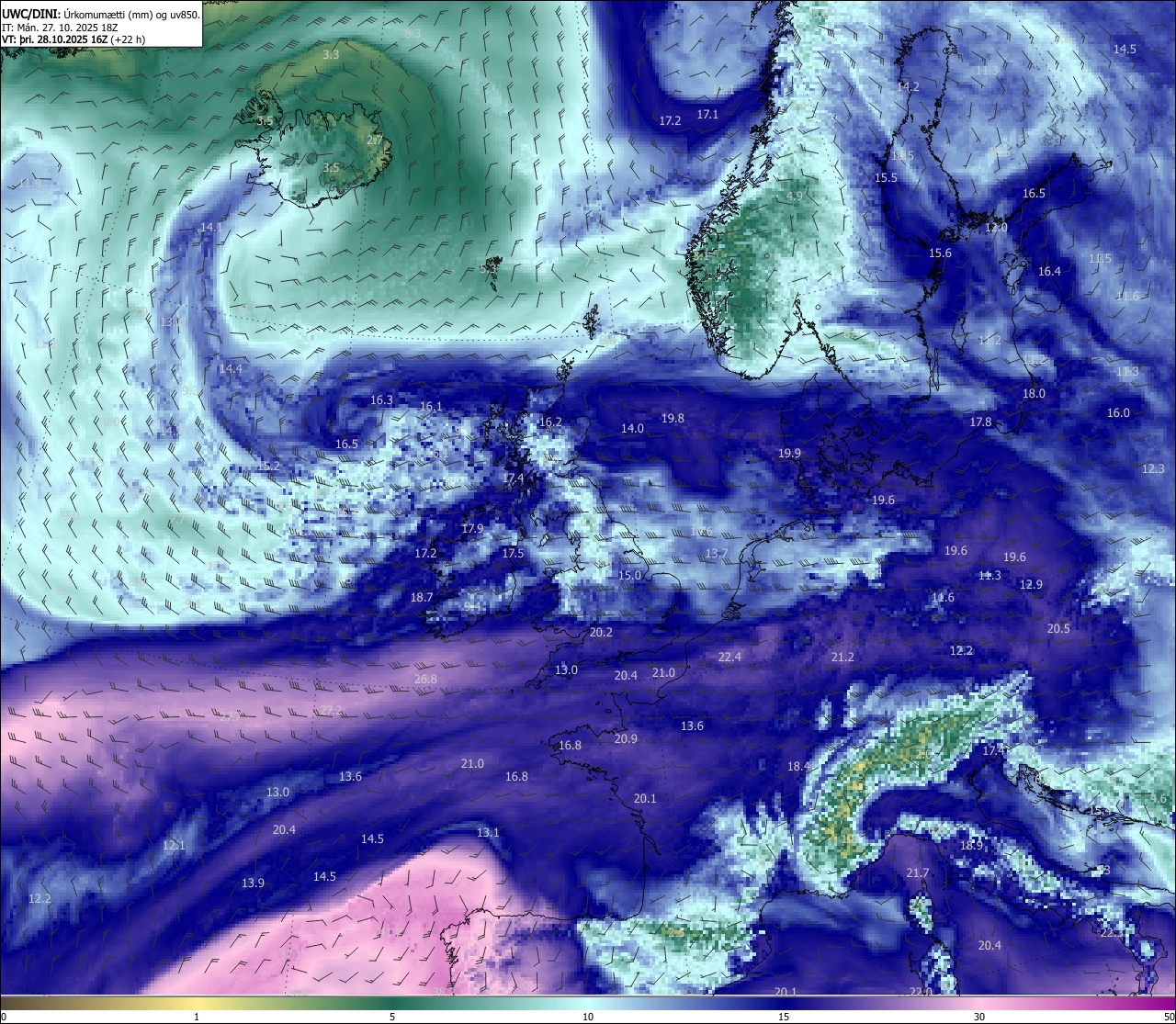Click the map value 19.8

[673, 419]
